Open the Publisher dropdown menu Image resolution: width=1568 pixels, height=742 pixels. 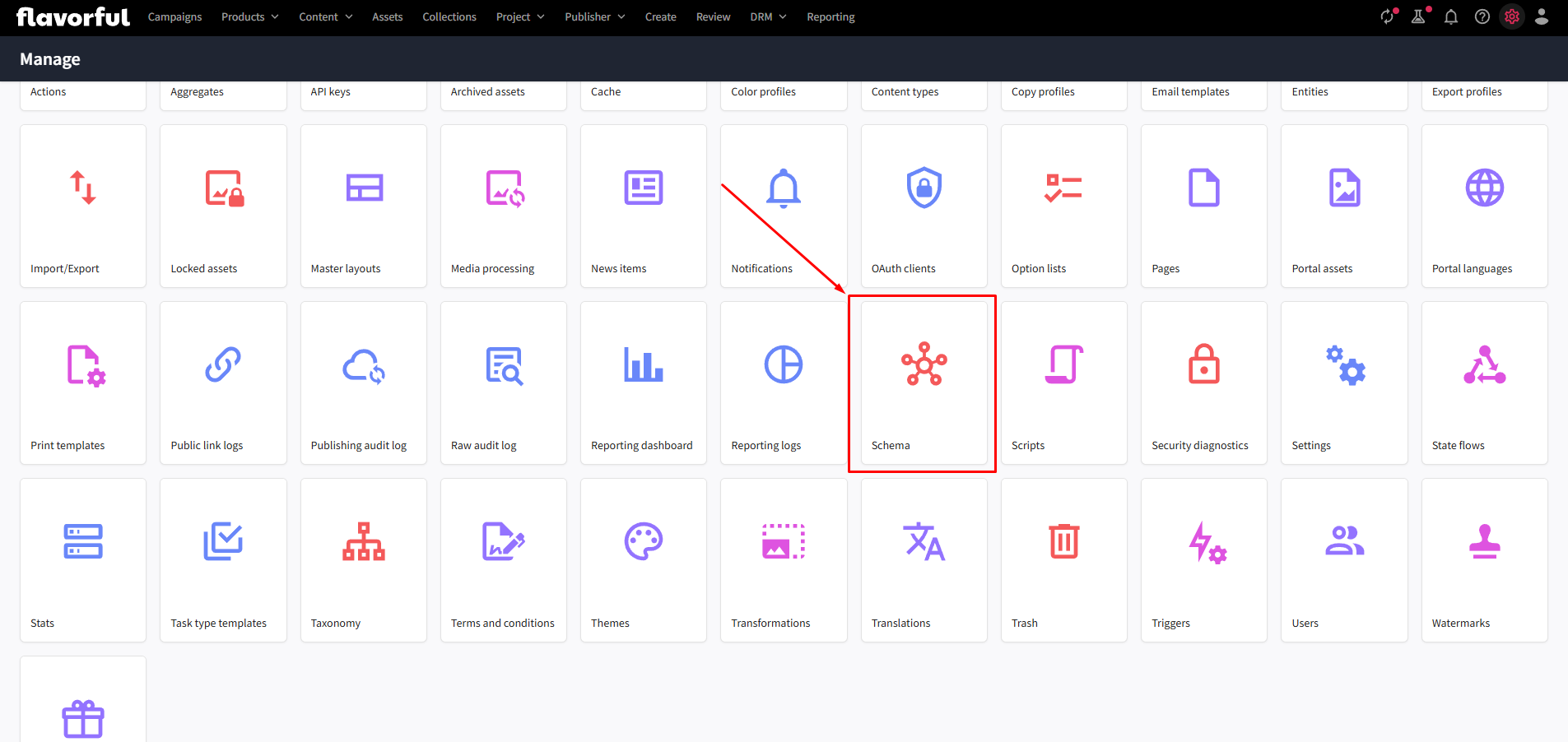coord(594,16)
